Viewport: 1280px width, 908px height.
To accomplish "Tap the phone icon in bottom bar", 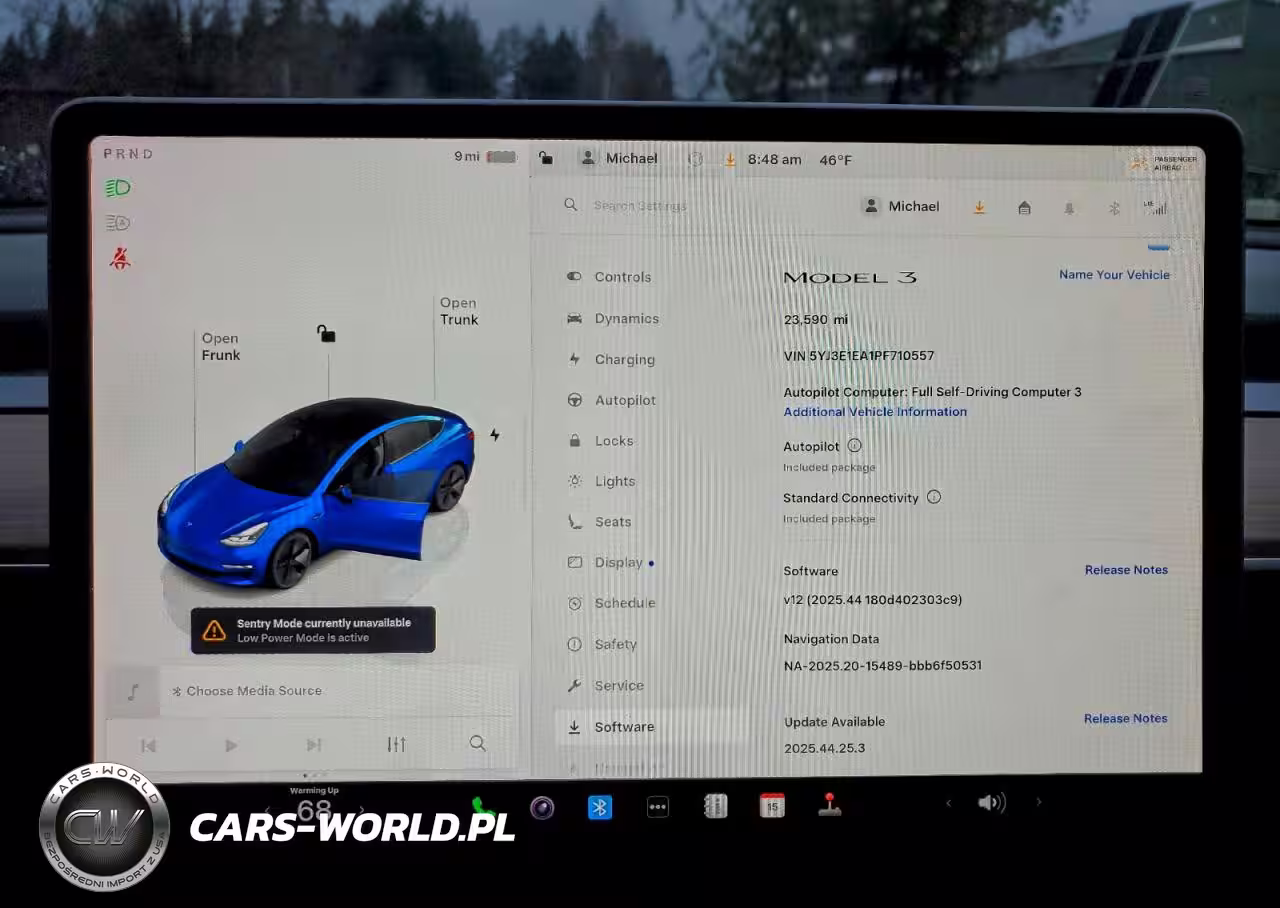I will (483, 806).
